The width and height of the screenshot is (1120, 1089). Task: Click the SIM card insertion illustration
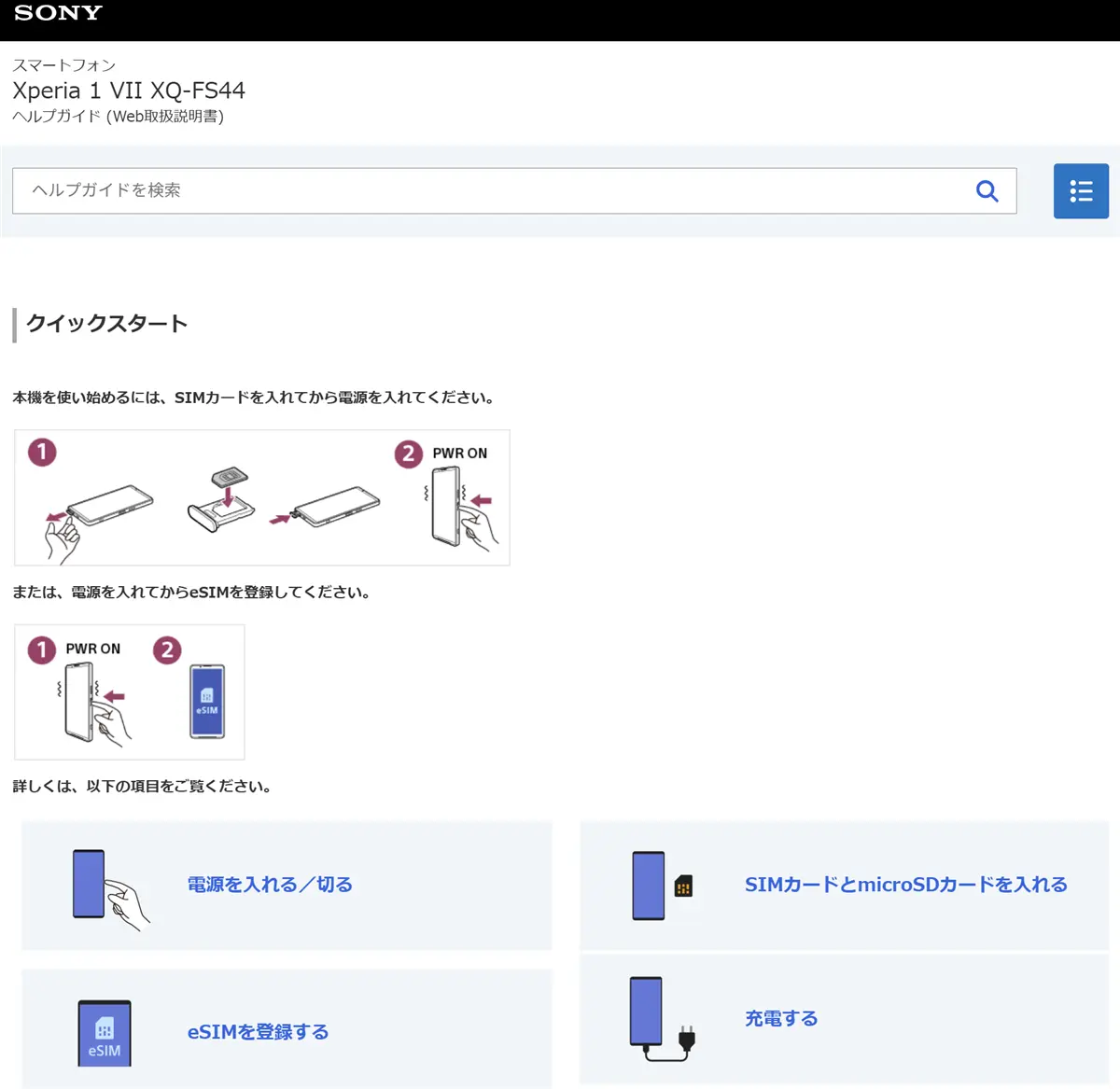click(x=262, y=498)
